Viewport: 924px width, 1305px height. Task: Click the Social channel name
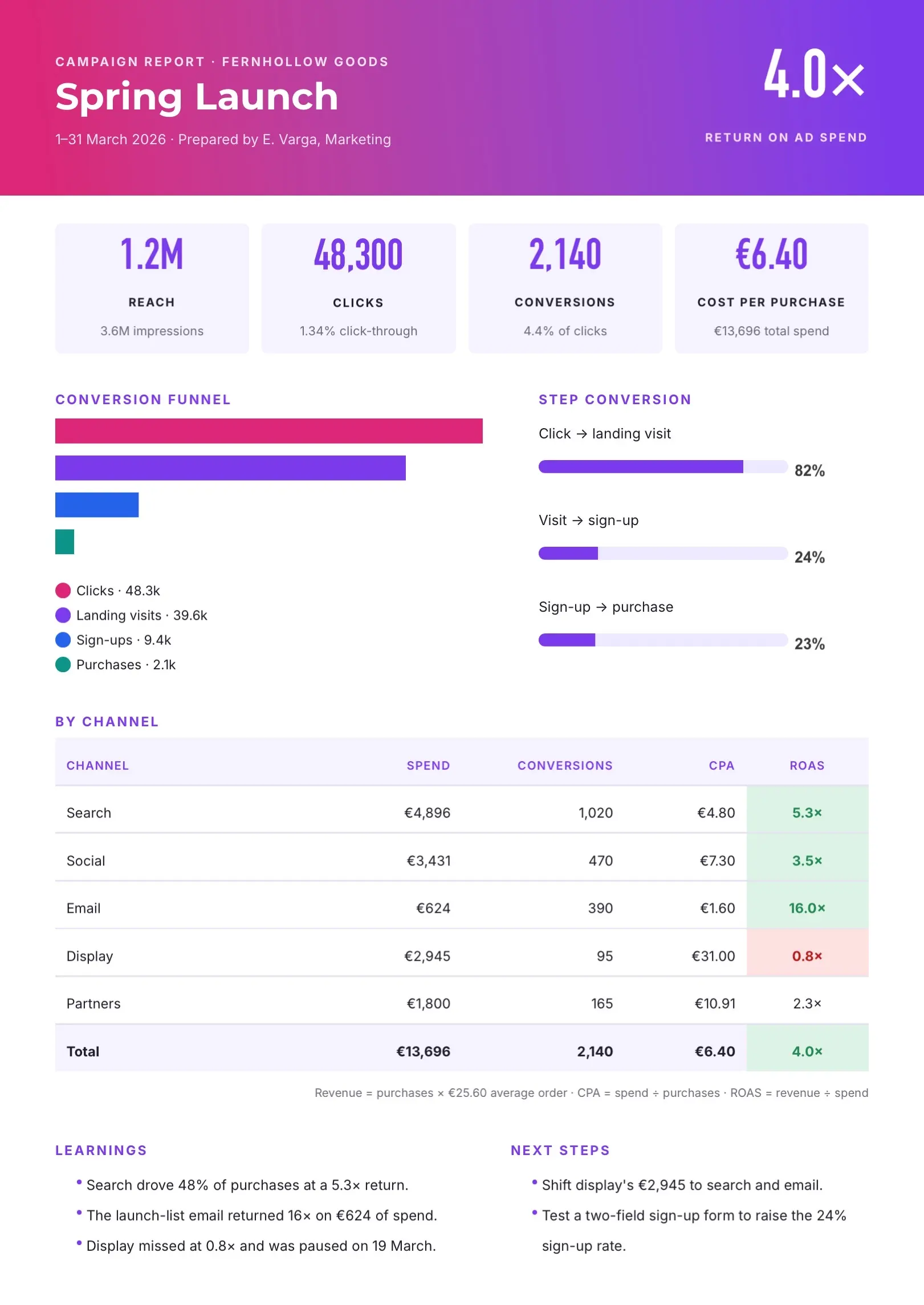(86, 861)
